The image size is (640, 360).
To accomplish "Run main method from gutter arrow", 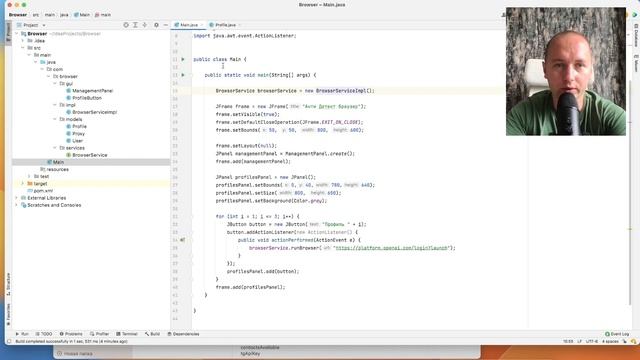I will point(183,75).
